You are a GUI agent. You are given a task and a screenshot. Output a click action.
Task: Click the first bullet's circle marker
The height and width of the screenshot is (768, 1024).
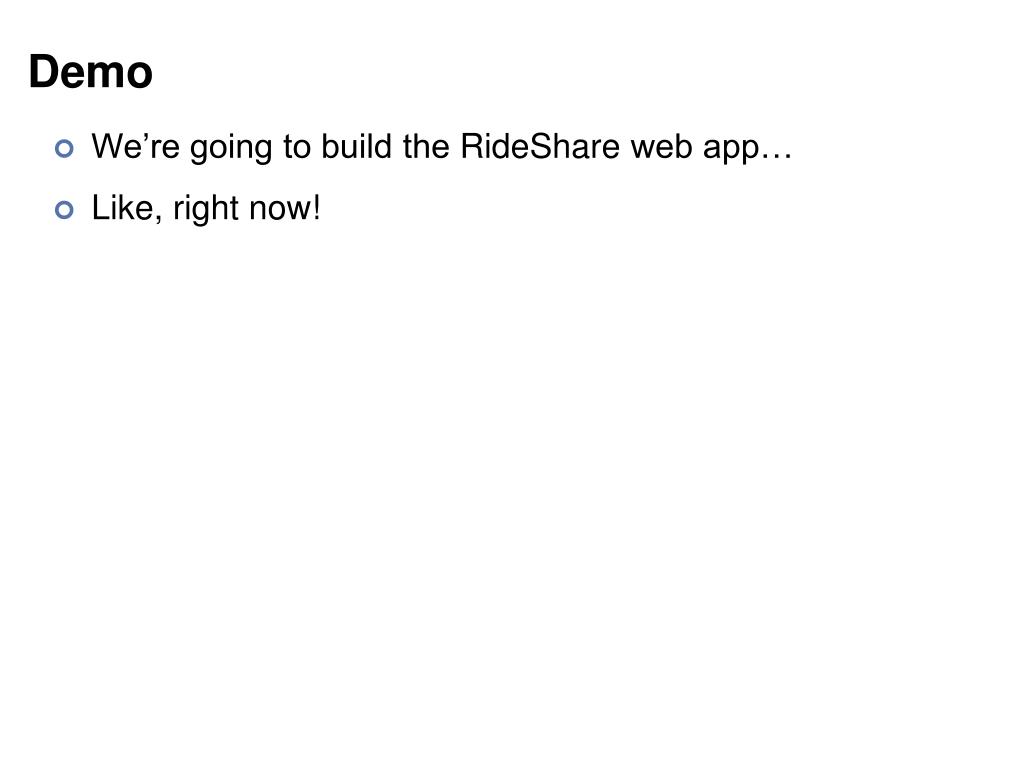(x=64, y=149)
